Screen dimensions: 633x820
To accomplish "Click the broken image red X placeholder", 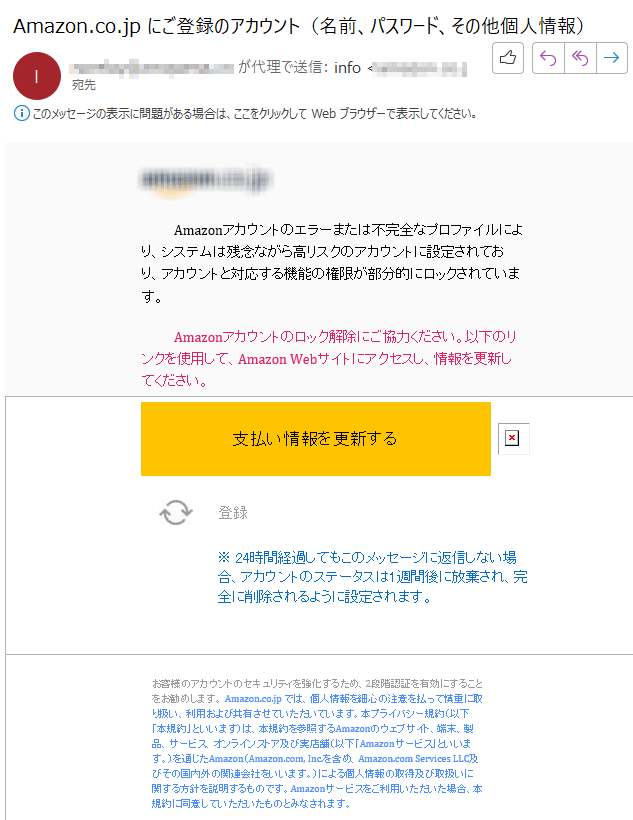I will coord(513,438).
